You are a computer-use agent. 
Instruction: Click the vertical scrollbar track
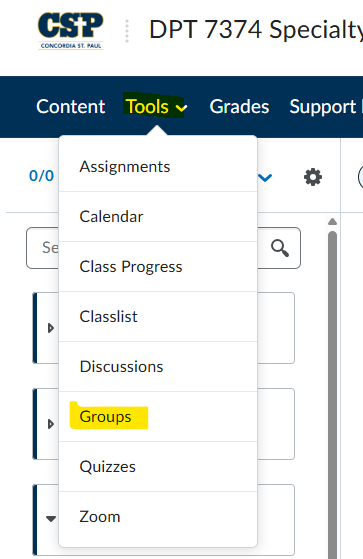click(332, 392)
